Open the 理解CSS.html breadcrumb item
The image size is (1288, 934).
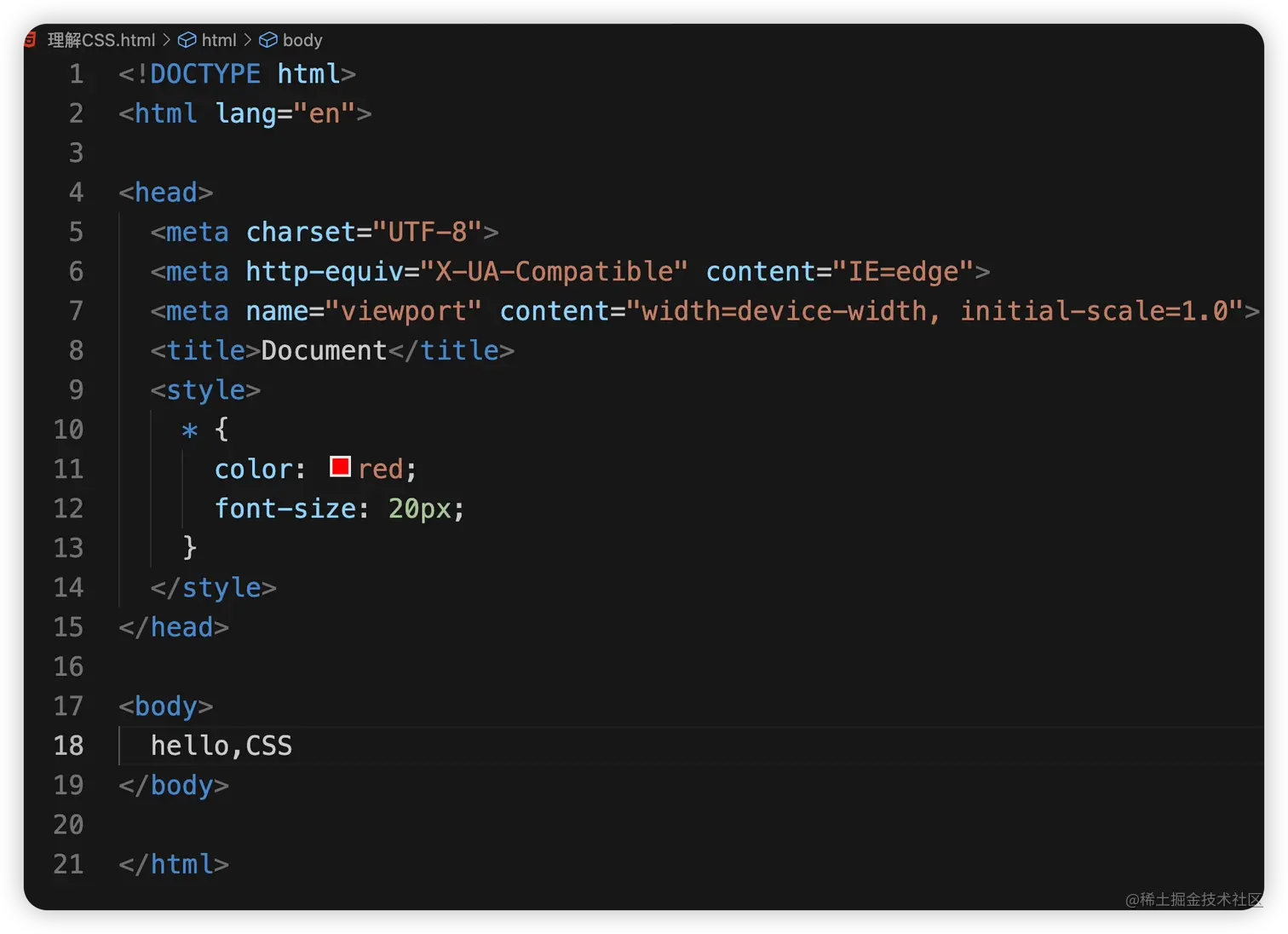tap(101, 40)
